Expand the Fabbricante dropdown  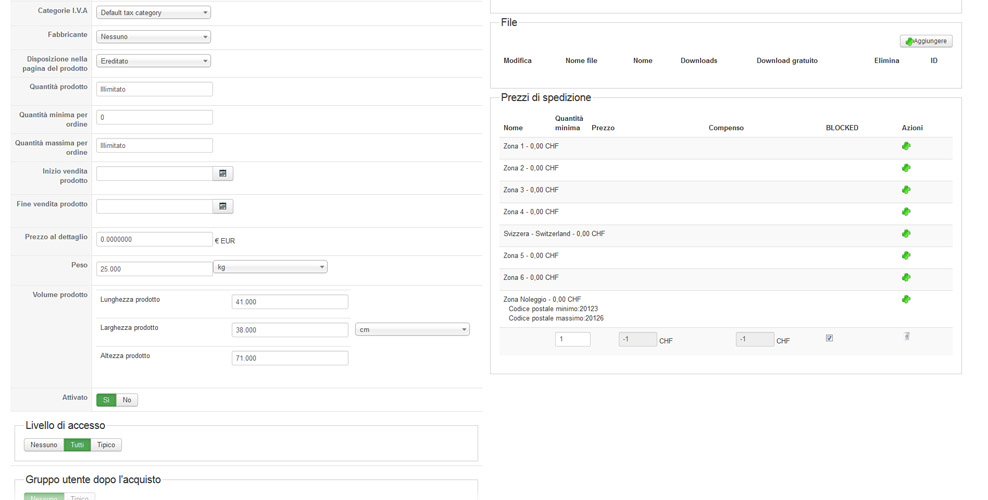[153, 37]
